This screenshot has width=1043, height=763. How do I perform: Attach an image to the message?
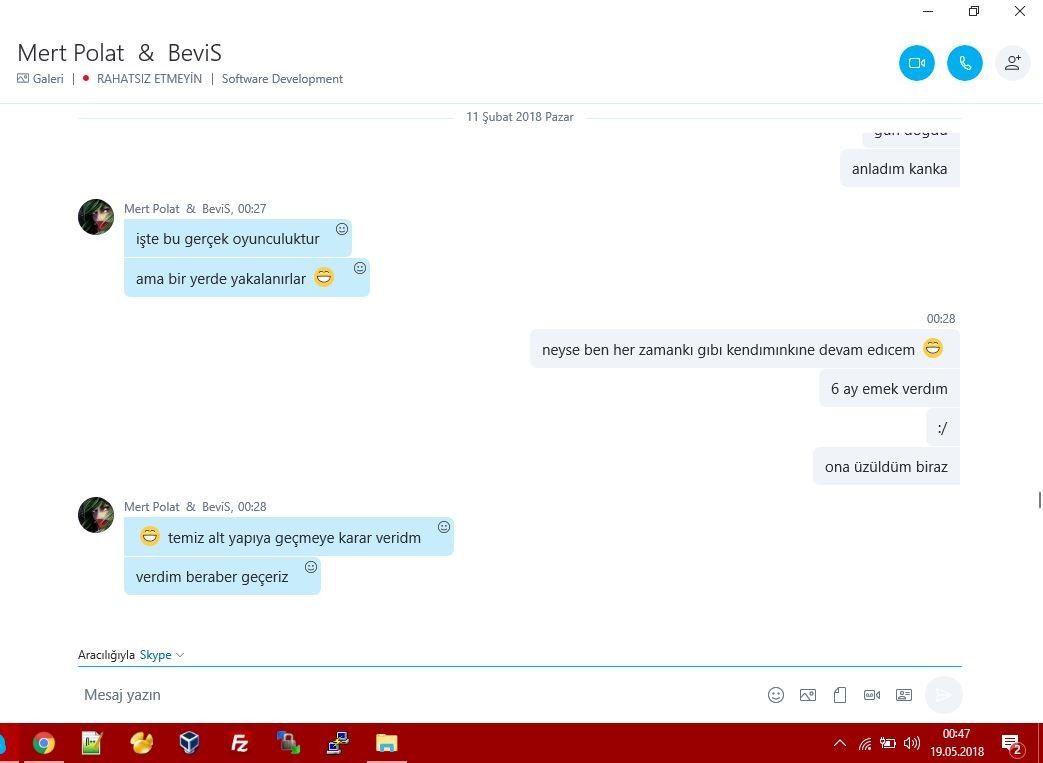coord(808,695)
